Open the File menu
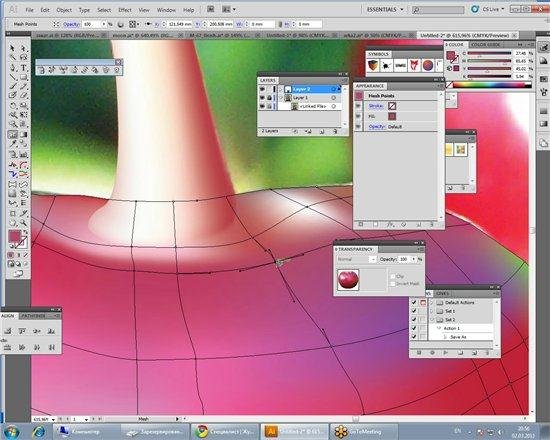Screen dimensions: 550x440 (x=29, y=10)
